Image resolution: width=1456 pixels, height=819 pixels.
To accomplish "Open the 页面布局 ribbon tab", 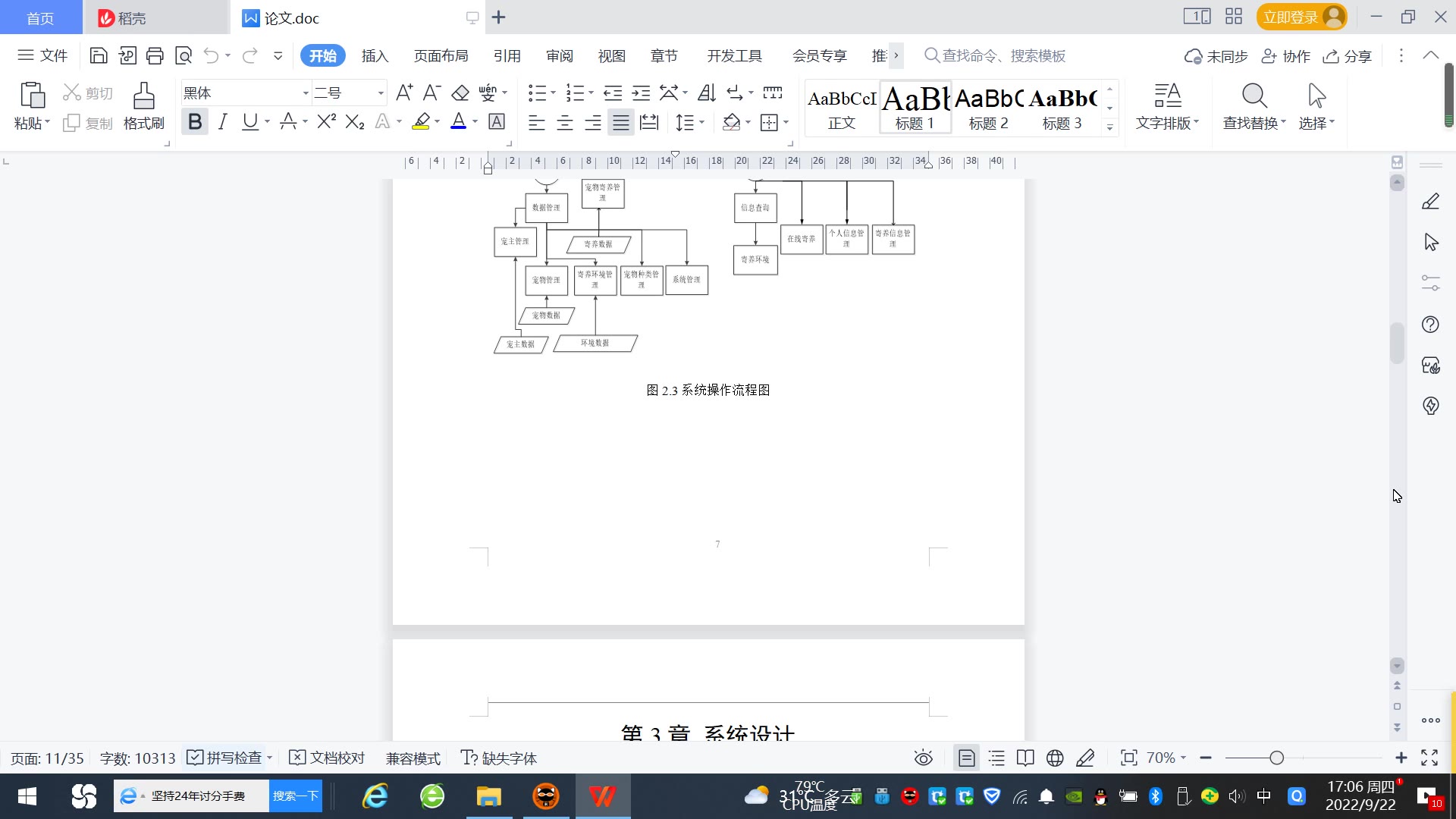I will 441,55.
